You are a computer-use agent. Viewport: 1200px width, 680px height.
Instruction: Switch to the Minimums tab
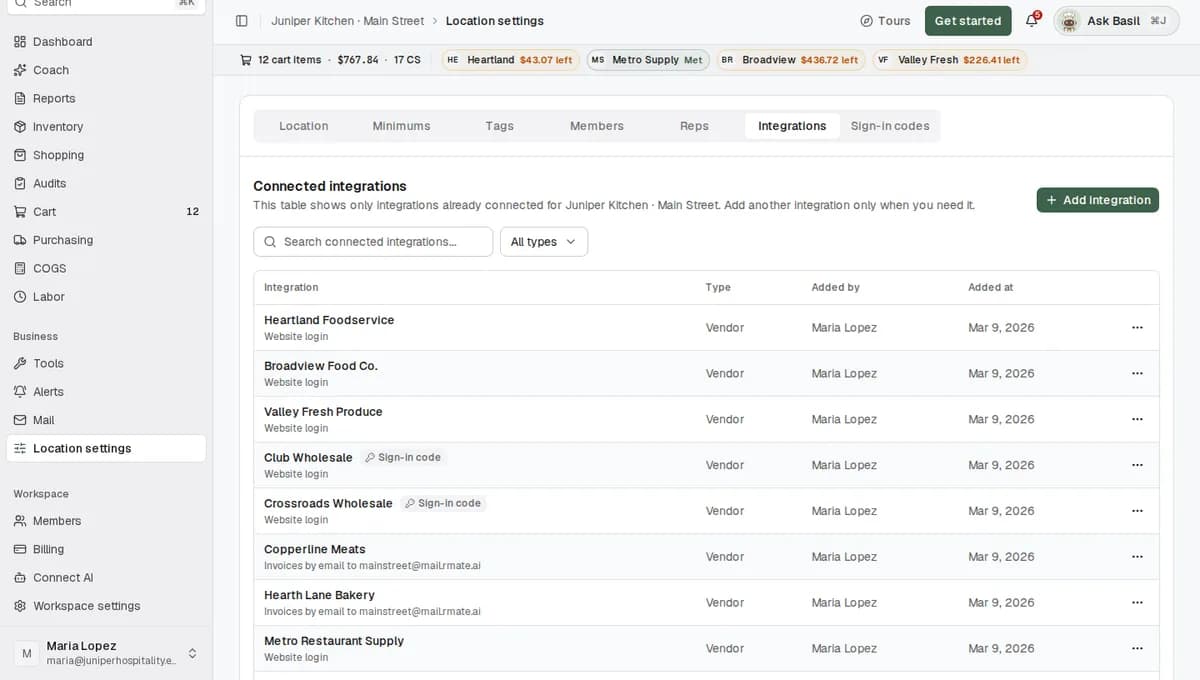click(401, 126)
